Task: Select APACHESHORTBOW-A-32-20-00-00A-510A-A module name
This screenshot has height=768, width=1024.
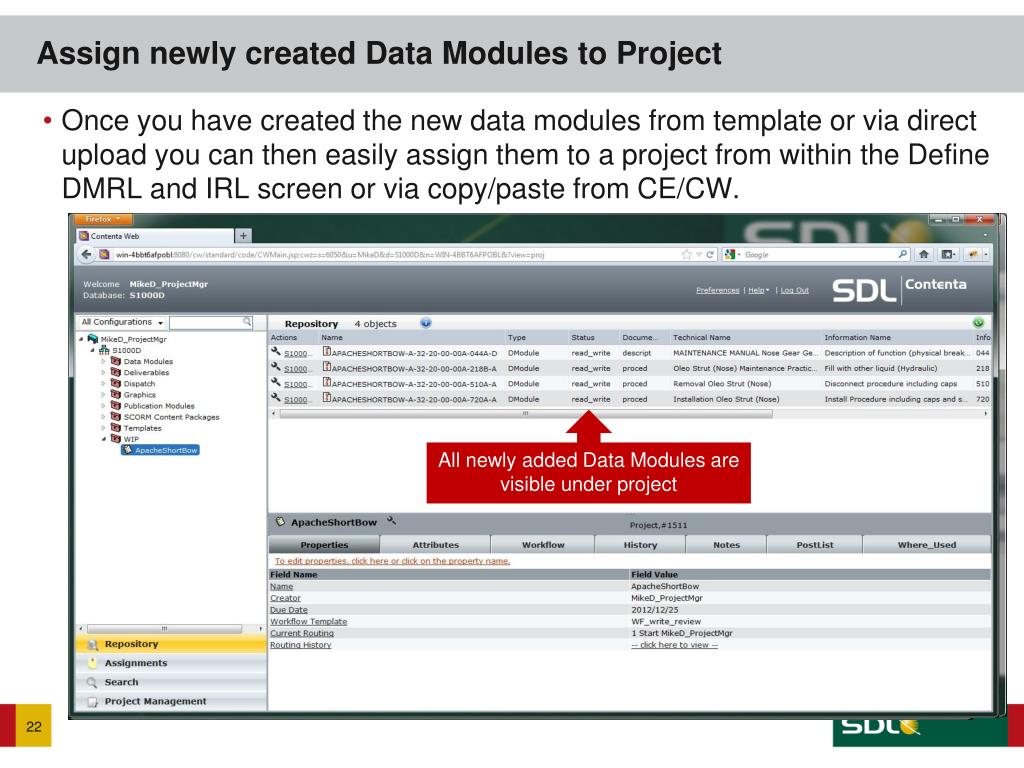Action: pyautogui.click(x=414, y=384)
